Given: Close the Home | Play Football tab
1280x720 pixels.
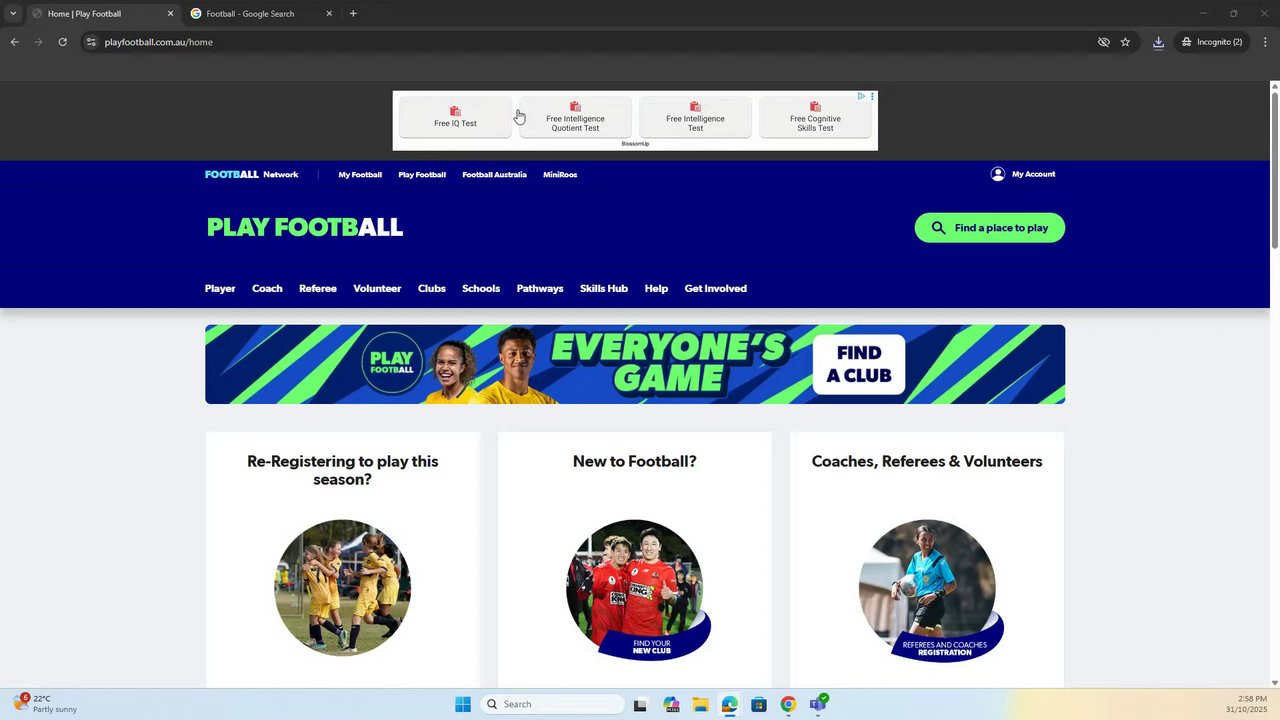Looking at the screenshot, I should click(170, 14).
